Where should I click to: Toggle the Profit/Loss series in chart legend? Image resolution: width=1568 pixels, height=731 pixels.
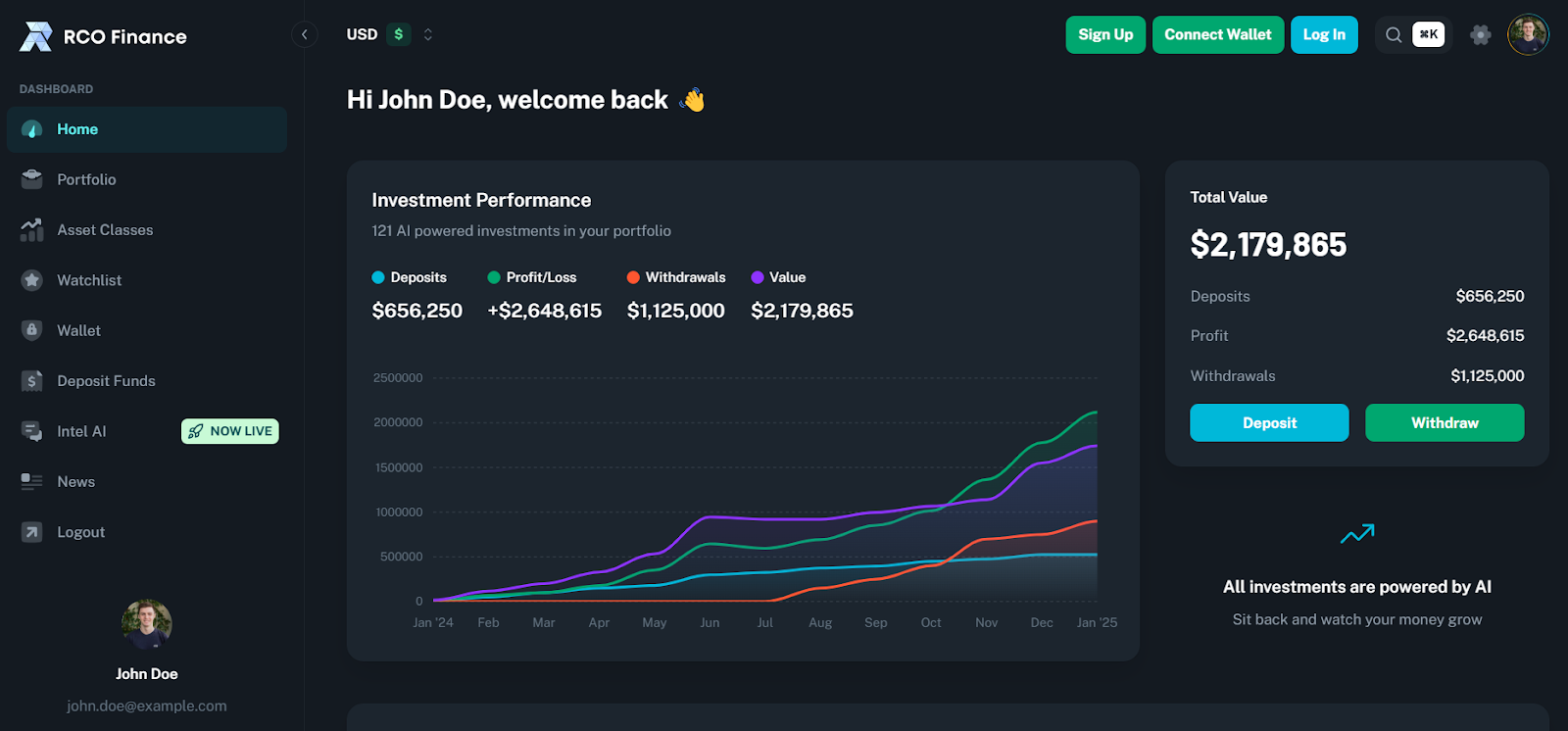(532, 277)
